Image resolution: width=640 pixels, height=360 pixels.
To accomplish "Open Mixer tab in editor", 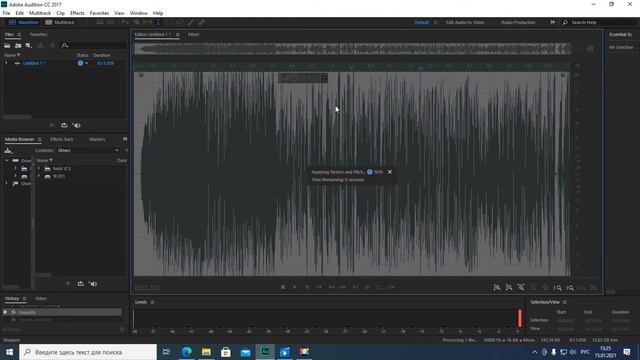I will tap(193, 35).
